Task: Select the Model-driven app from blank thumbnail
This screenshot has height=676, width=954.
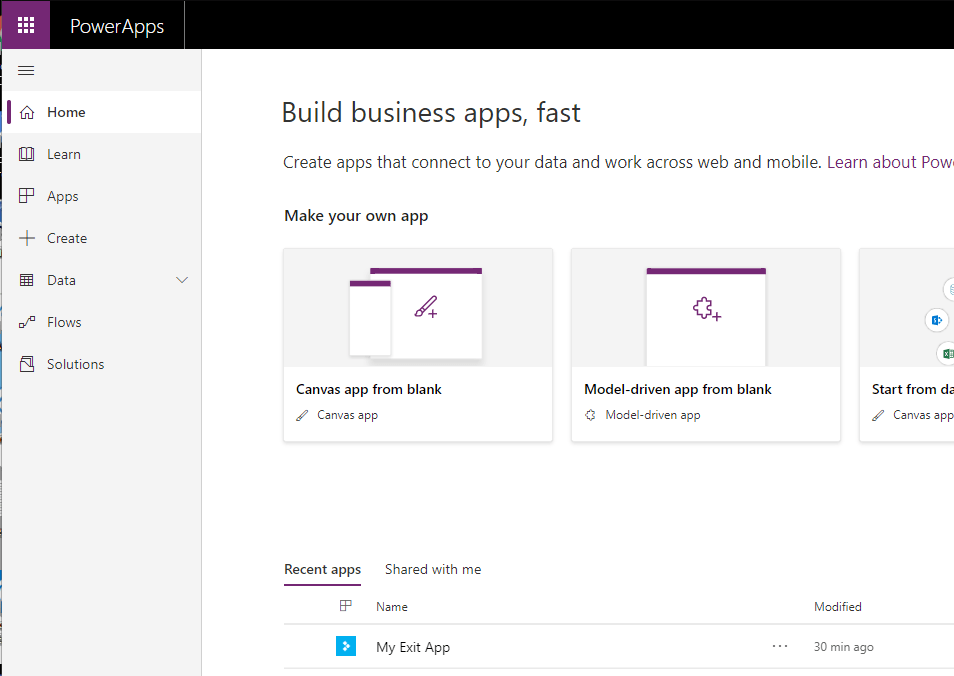Action: [x=706, y=308]
